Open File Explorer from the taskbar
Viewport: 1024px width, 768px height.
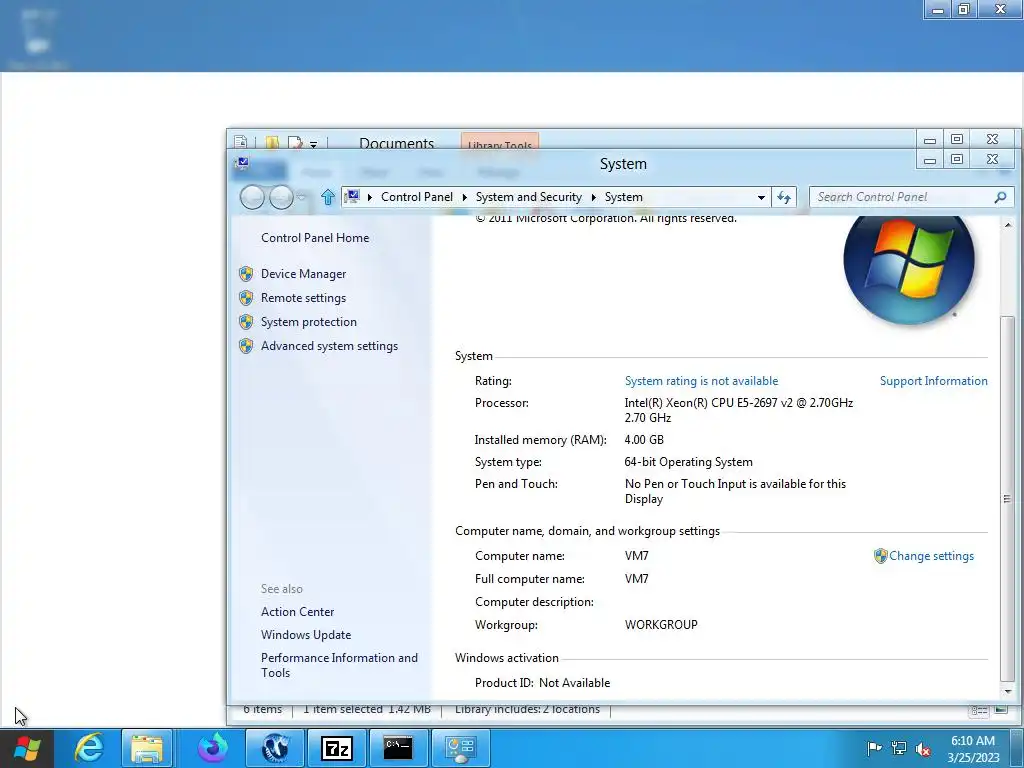tap(147, 748)
